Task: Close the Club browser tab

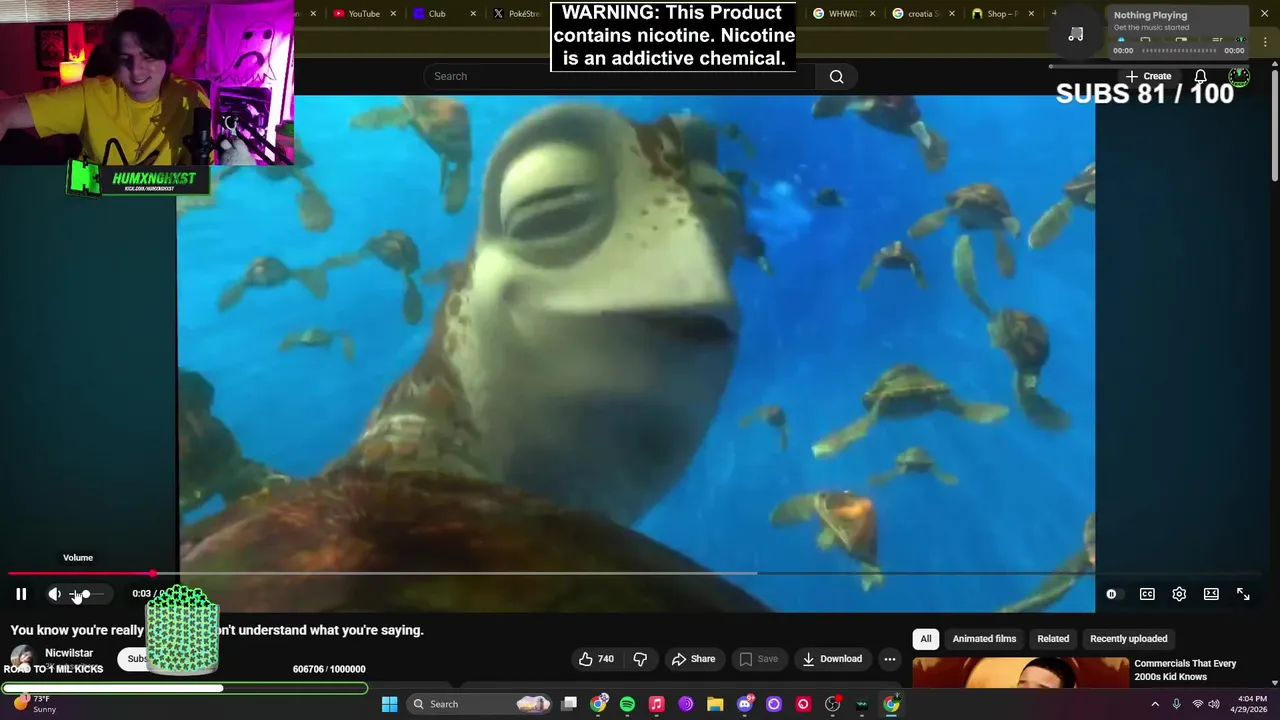Action: coord(473,14)
